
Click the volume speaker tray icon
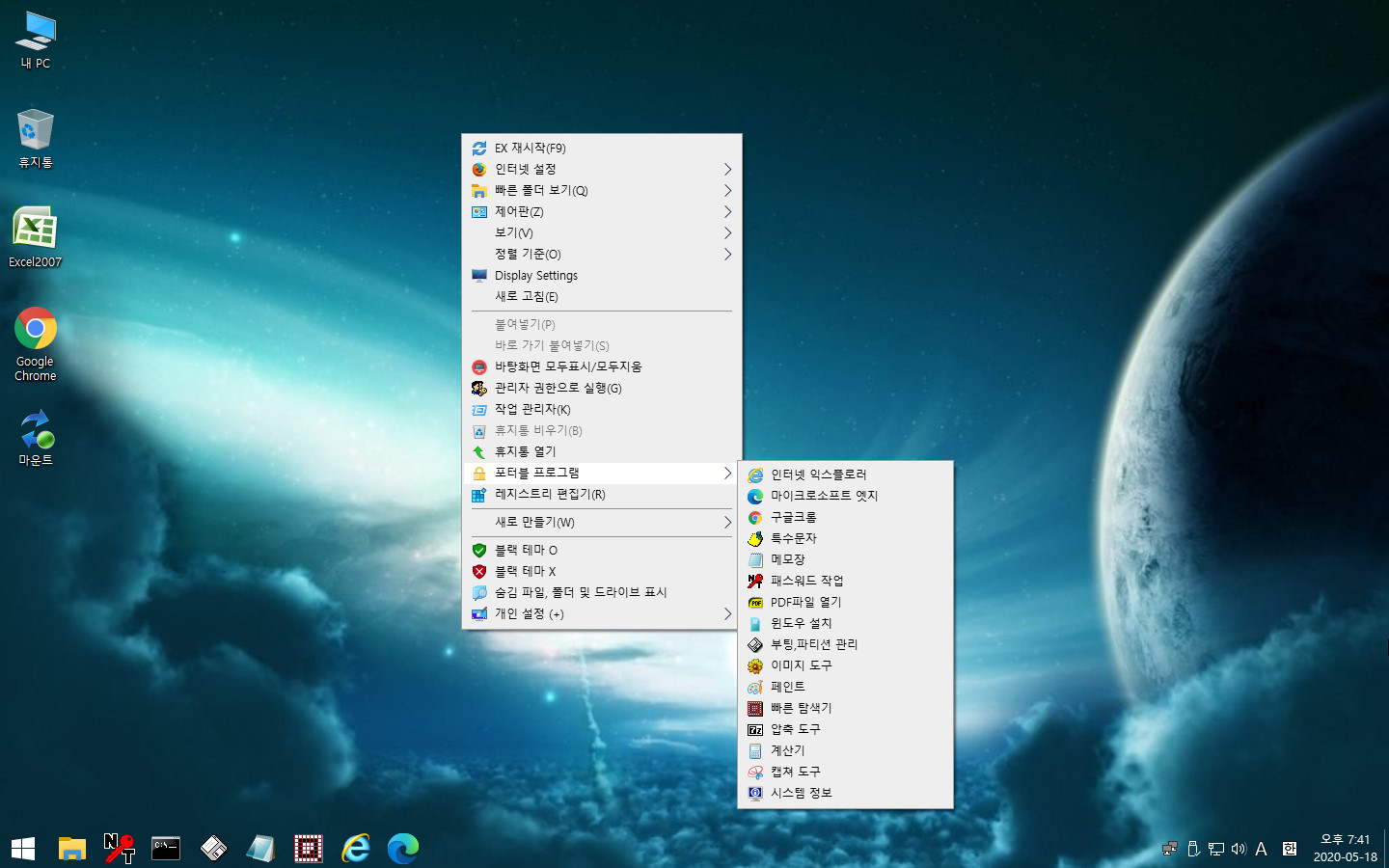coord(1239,849)
